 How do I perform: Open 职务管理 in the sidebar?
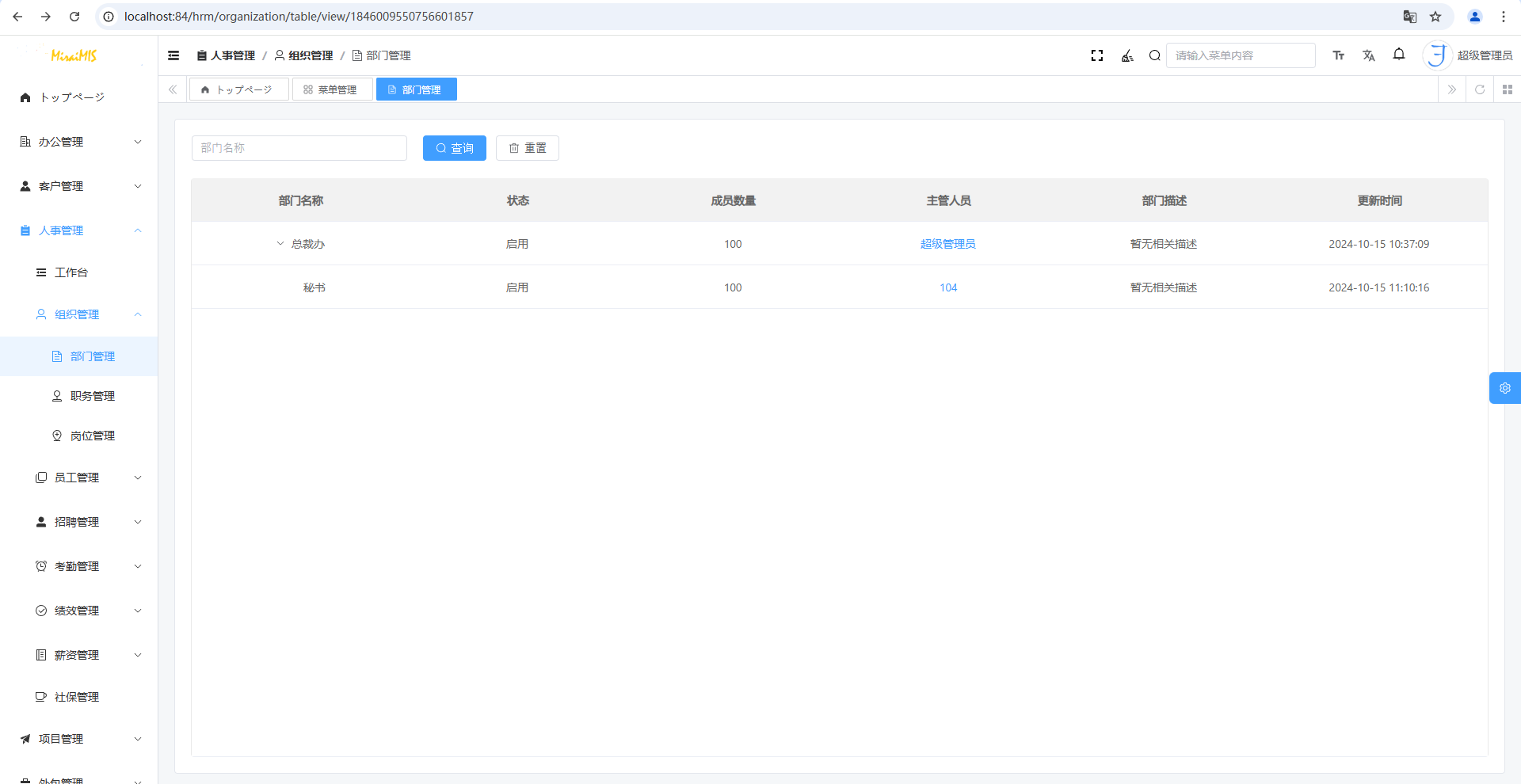click(92, 396)
